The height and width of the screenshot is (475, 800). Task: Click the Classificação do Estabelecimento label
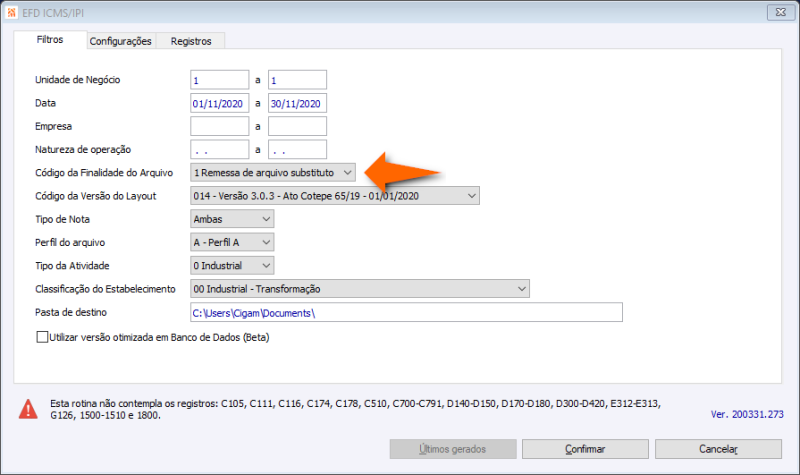tap(105, 289)
